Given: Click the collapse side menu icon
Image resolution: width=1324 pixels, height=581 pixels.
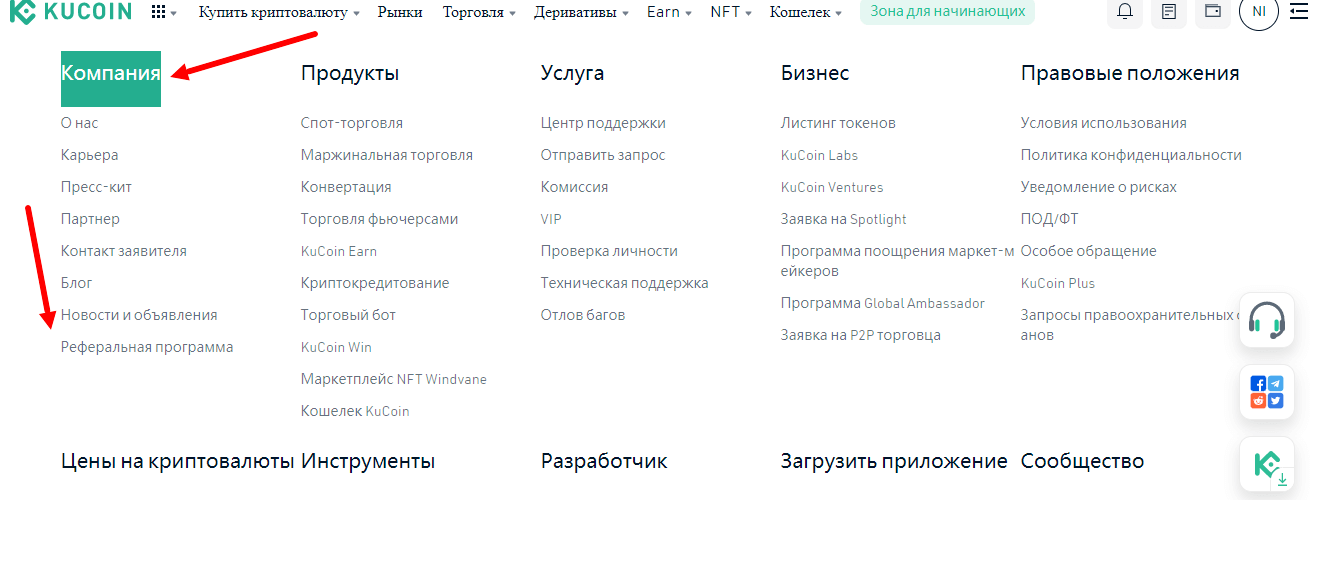Looking at the screenshot, I should pos(1299,12).
